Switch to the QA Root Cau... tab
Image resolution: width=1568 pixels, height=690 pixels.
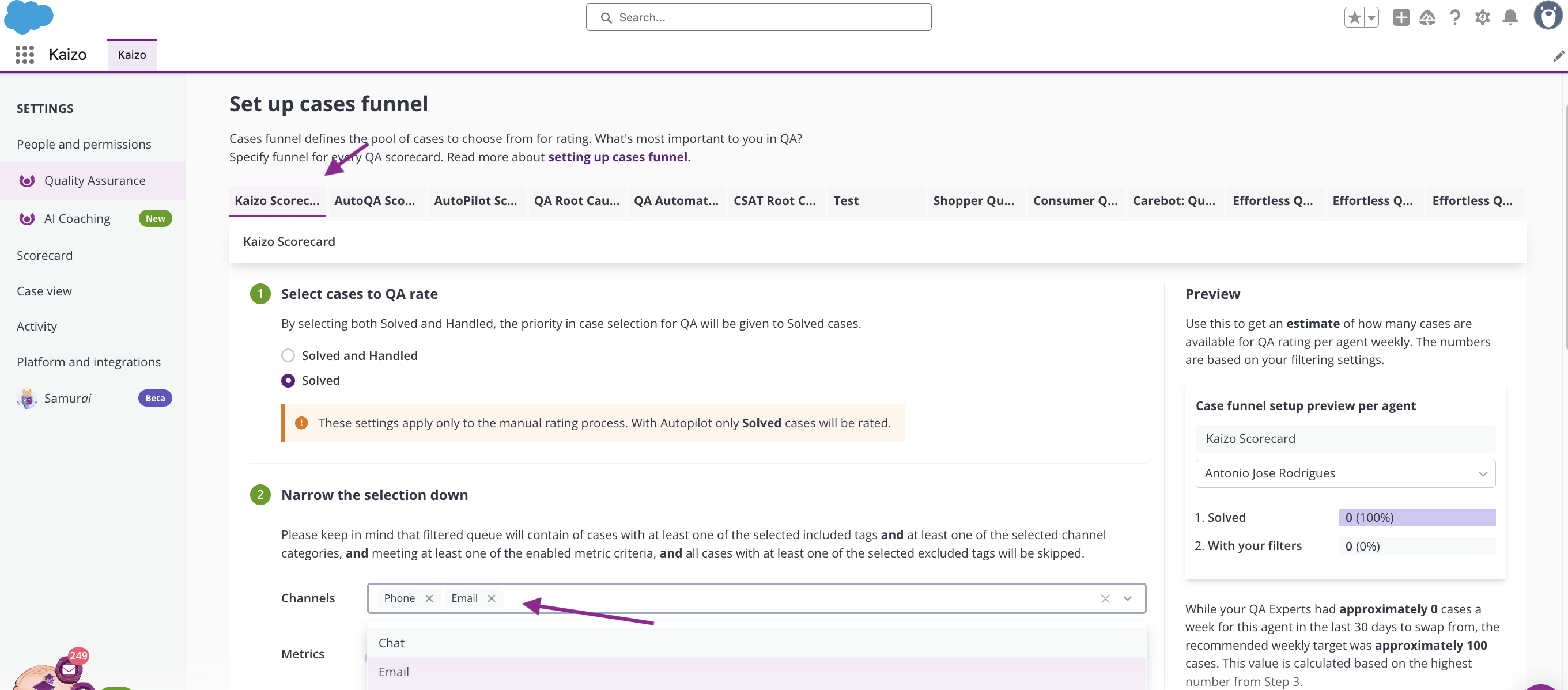(x=576, y=201)
